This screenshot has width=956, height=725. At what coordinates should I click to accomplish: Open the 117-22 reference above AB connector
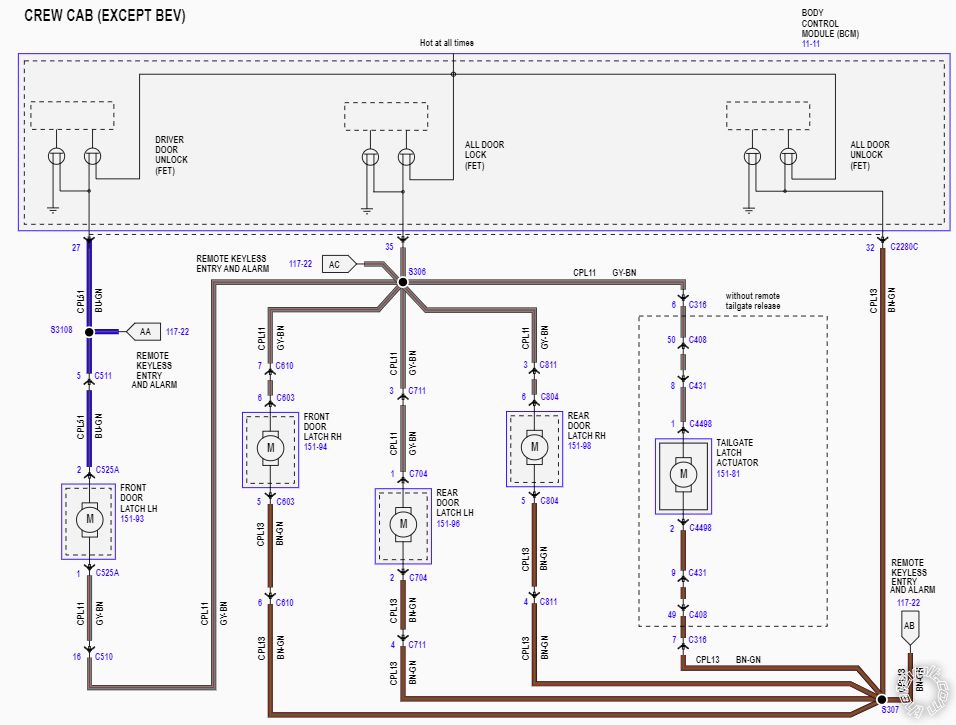(x=908, y=602)
